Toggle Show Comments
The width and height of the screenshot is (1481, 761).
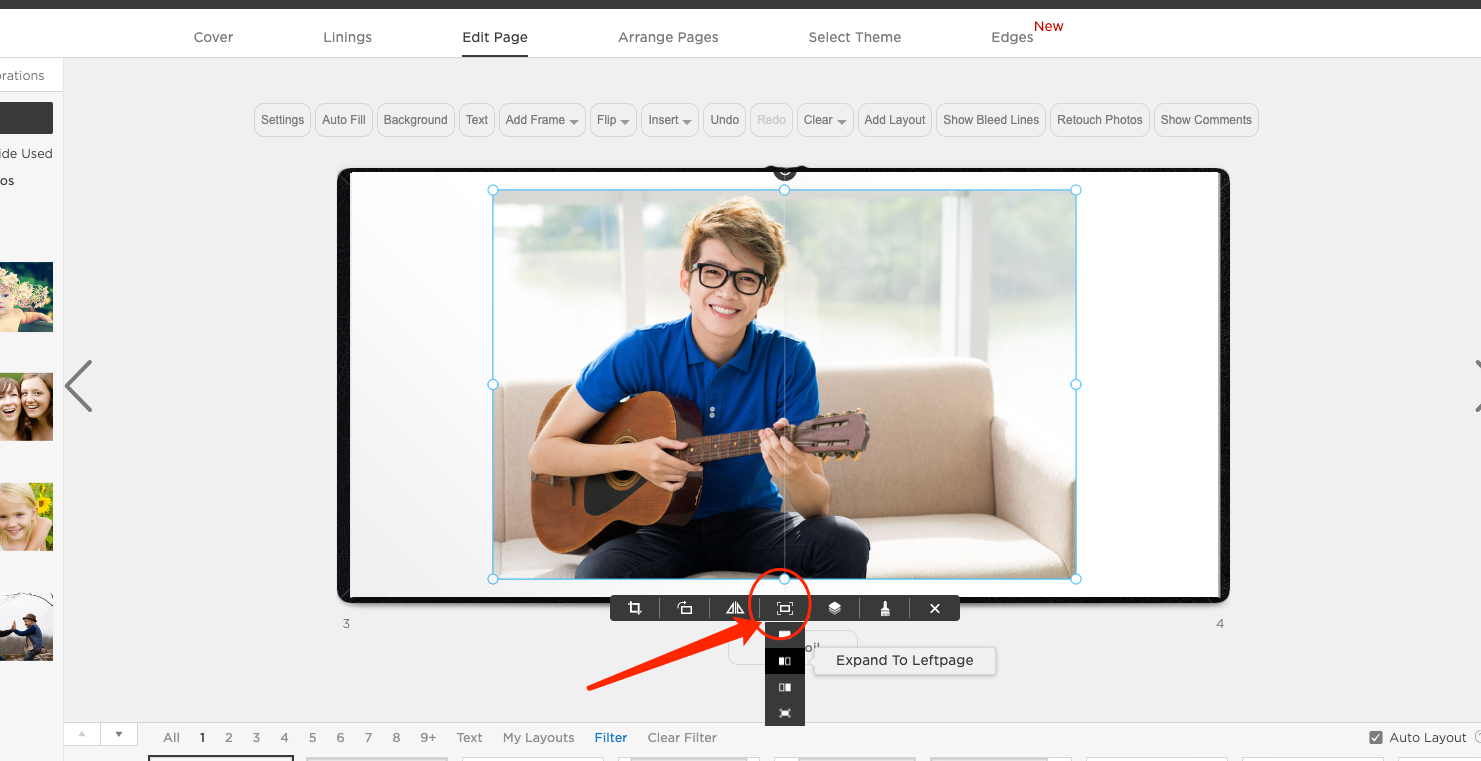pyautogui.click(x=1206, y=120)
